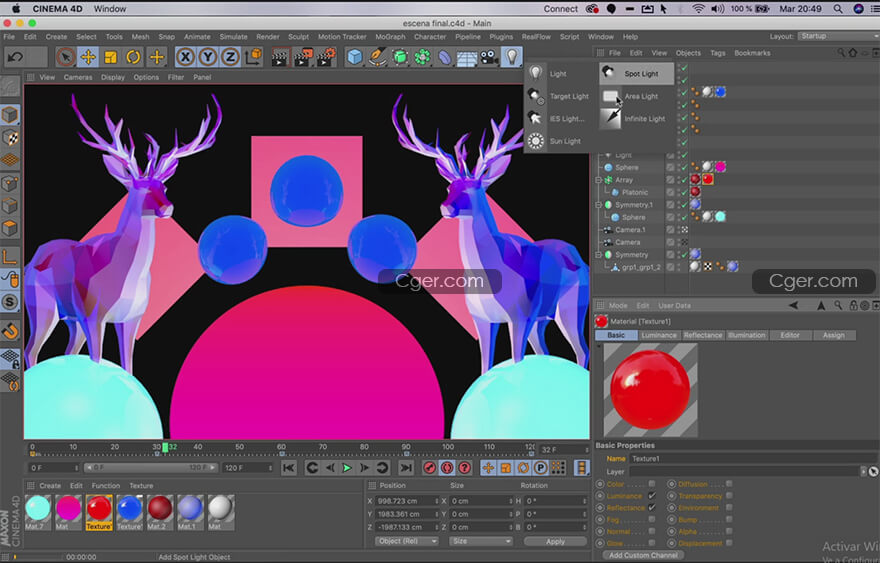Screen dimensions: 880x563
Task: Click the Layer field arrow button
Action: (864, 472)
